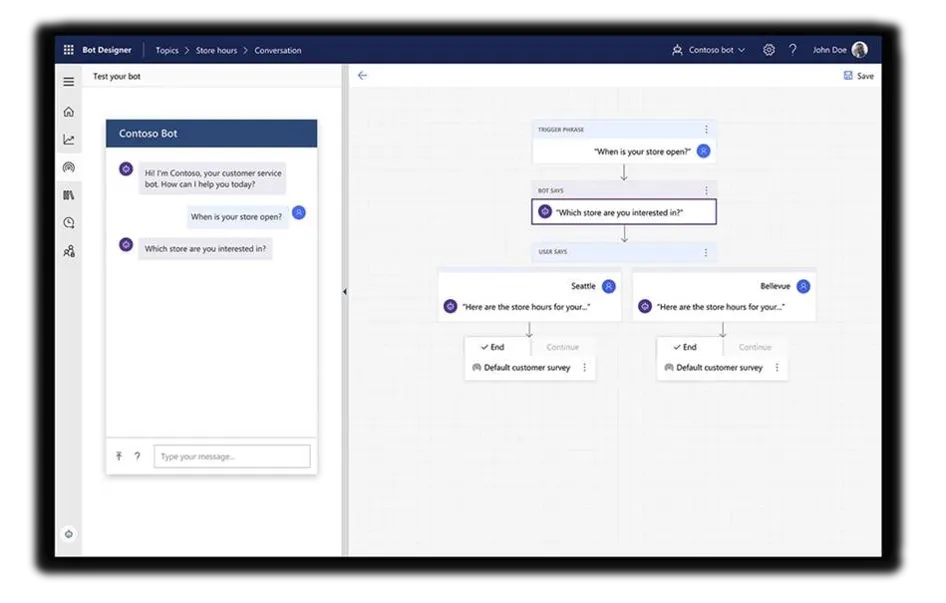Open the broadcast Topics sidebar icon

[69, 167]
